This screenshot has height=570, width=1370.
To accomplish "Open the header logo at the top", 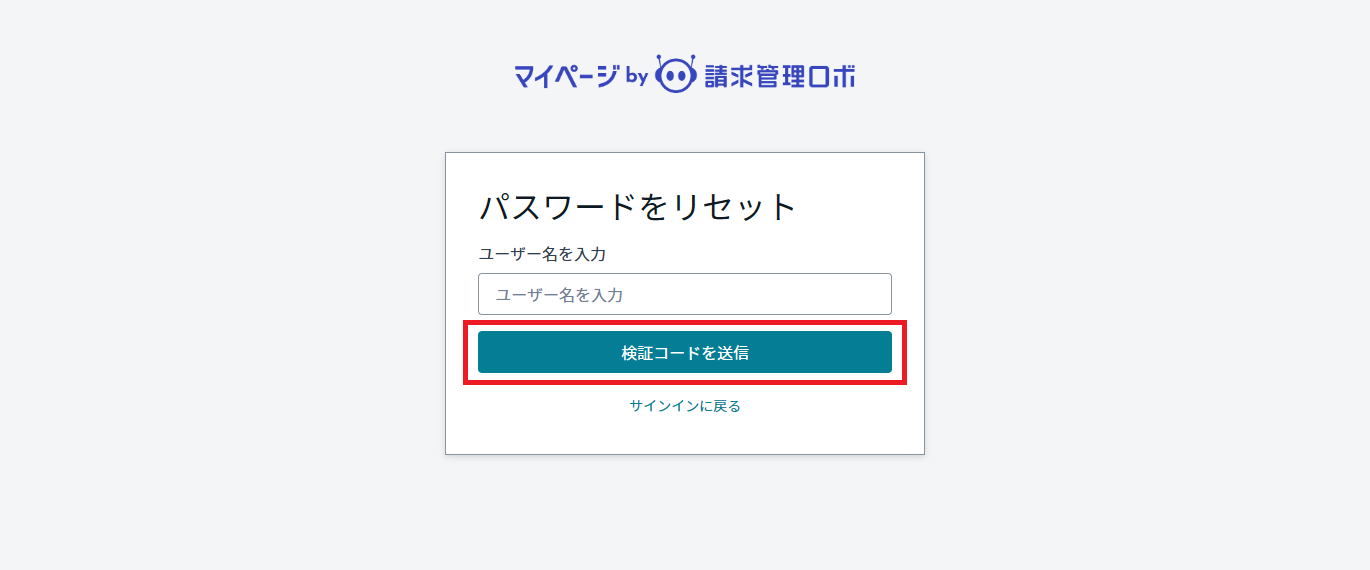I will (x=685, y=75).
